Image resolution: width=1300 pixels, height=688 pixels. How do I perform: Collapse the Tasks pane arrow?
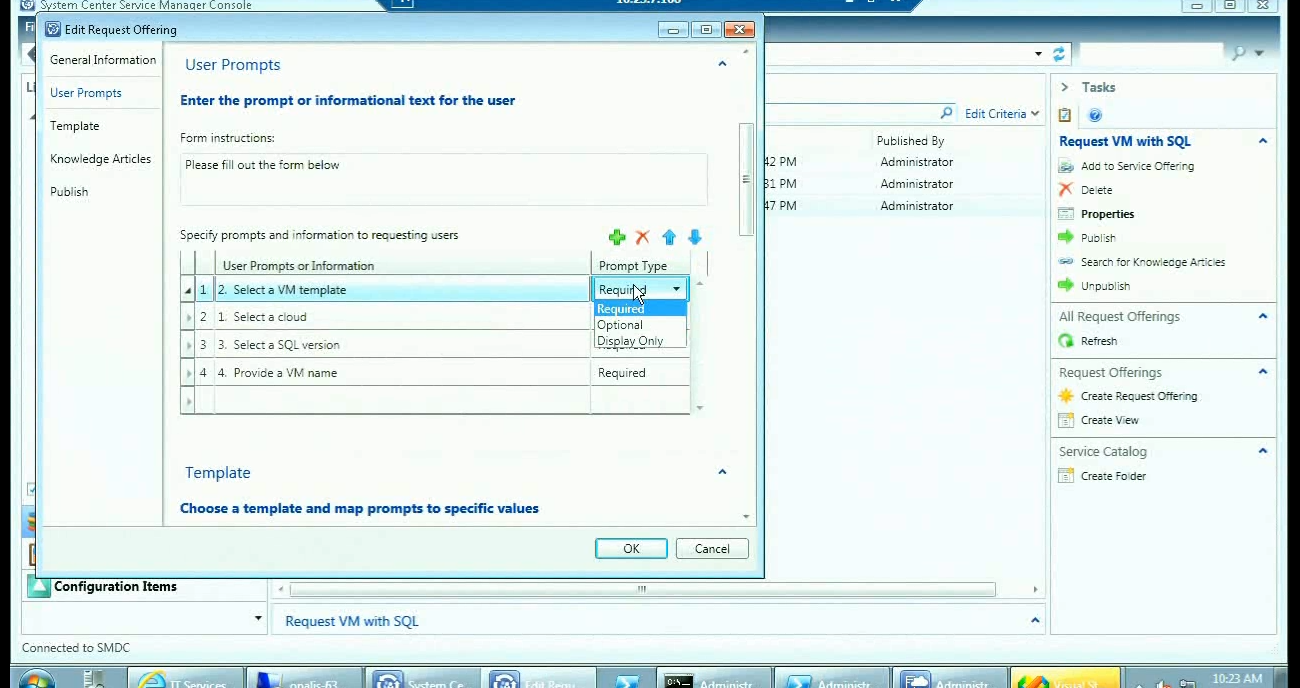tap(1065, 87)
